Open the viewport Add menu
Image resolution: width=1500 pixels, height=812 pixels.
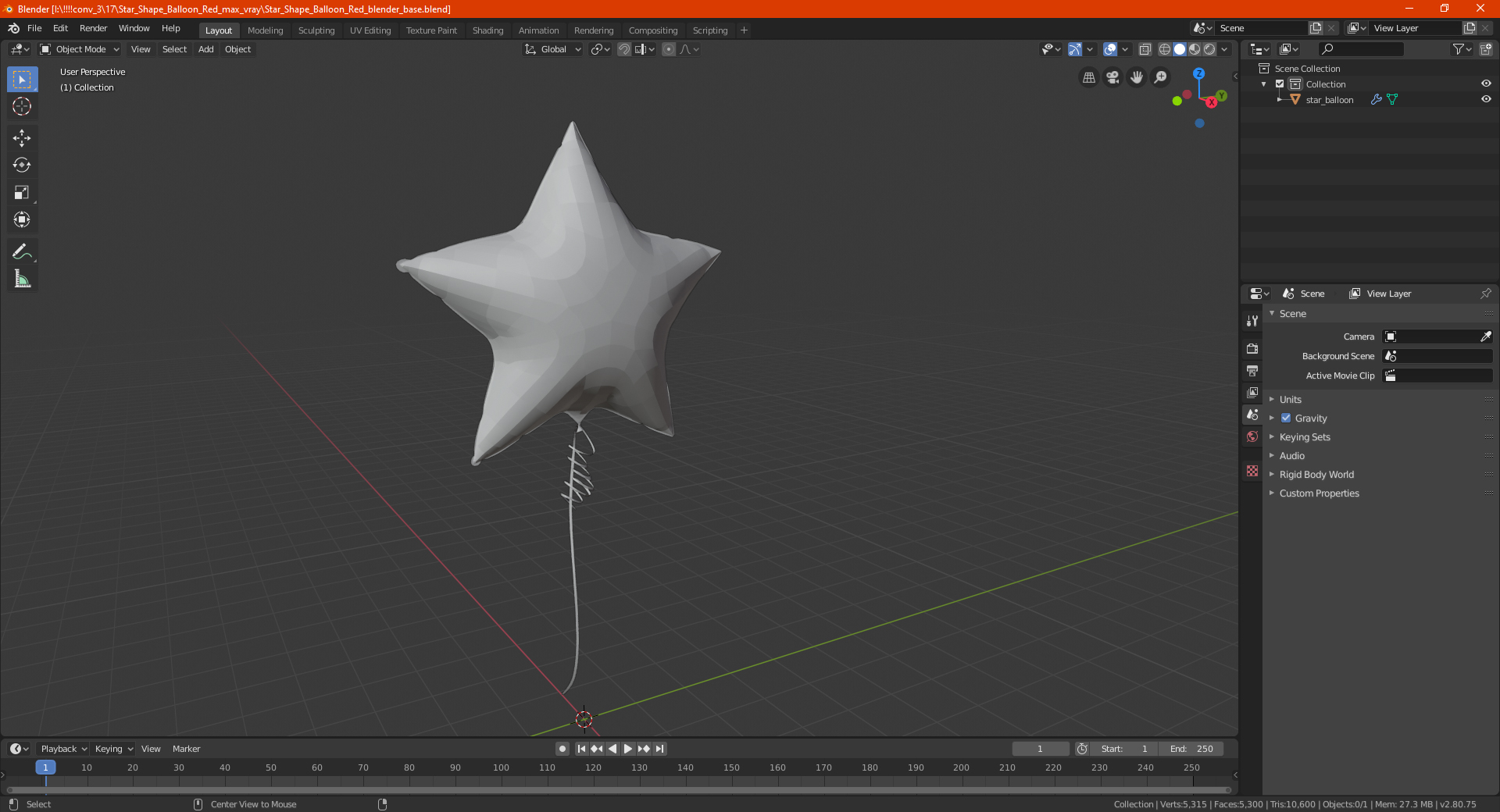click(205, 49)
